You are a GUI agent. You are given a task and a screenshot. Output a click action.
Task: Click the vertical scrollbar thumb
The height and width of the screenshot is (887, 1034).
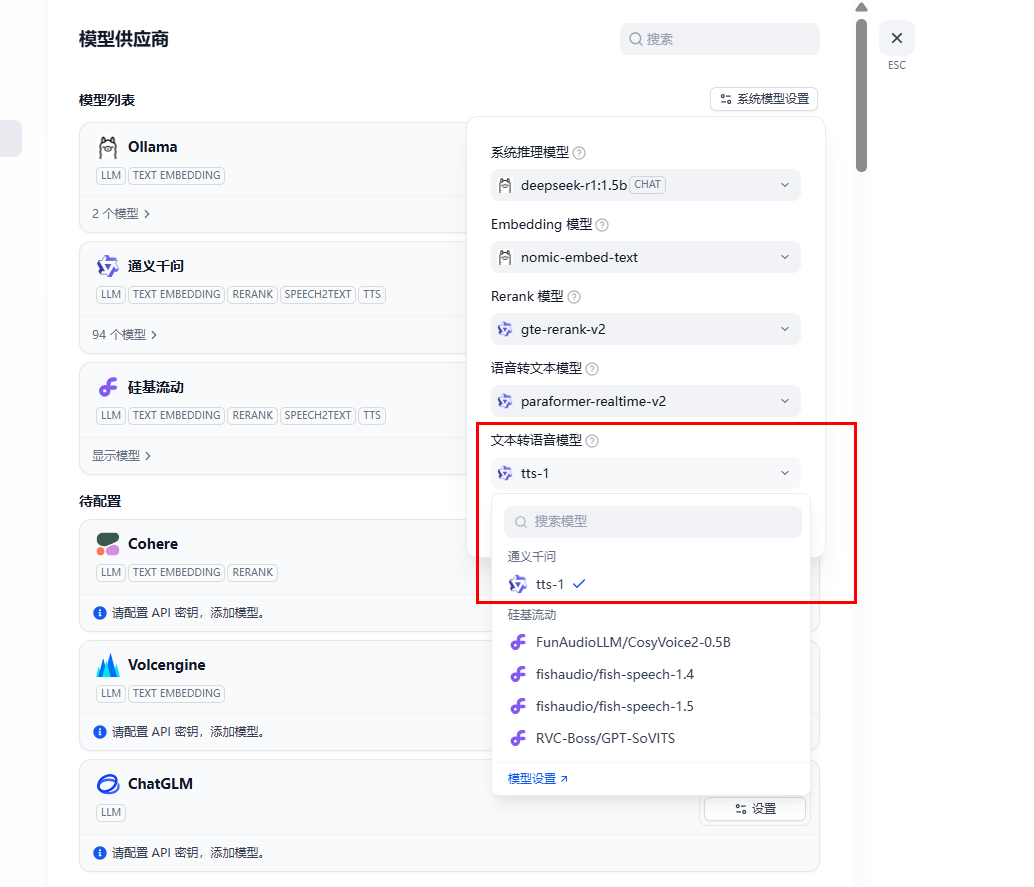coord(861,96)
